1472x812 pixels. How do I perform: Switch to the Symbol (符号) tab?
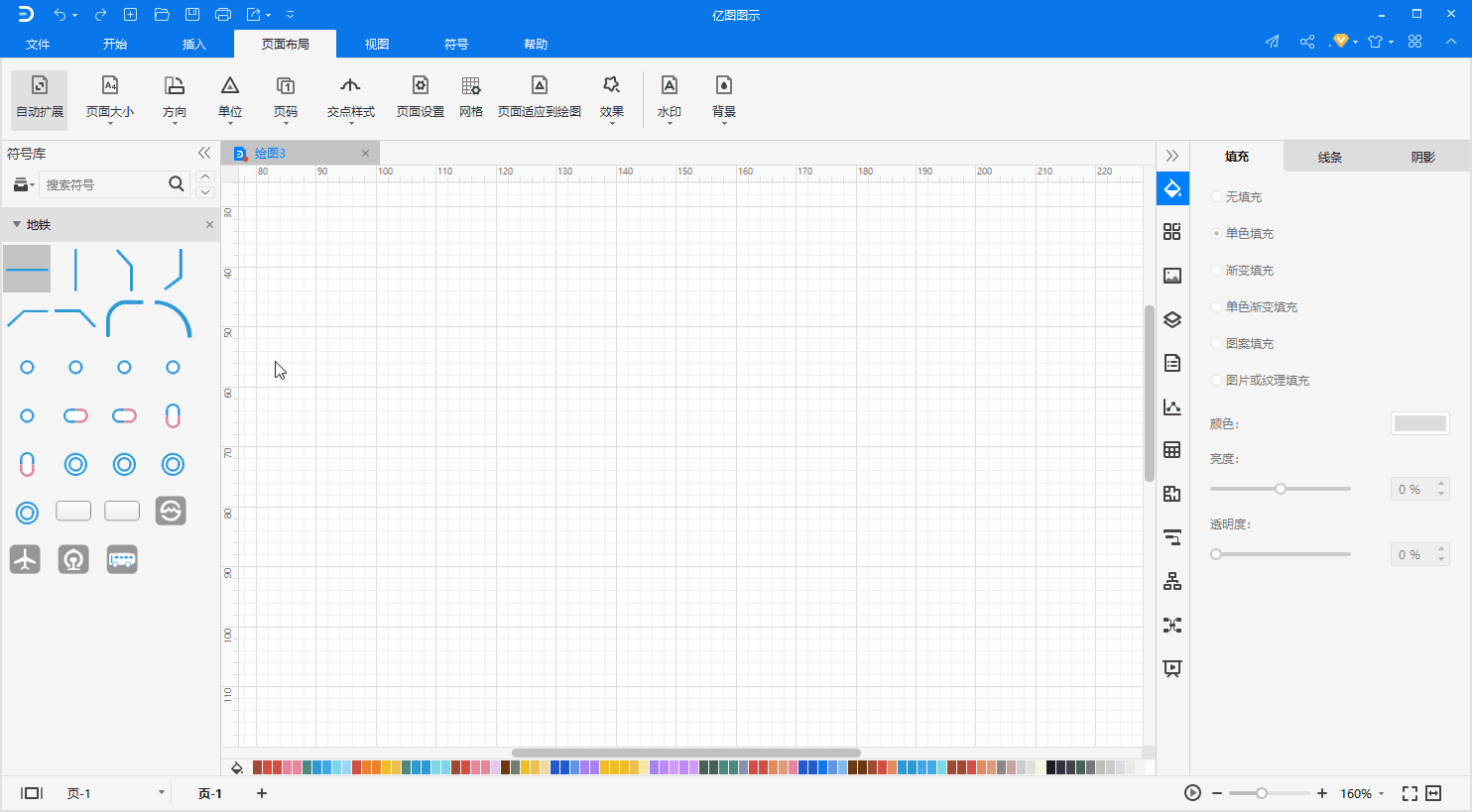[456, 44]
